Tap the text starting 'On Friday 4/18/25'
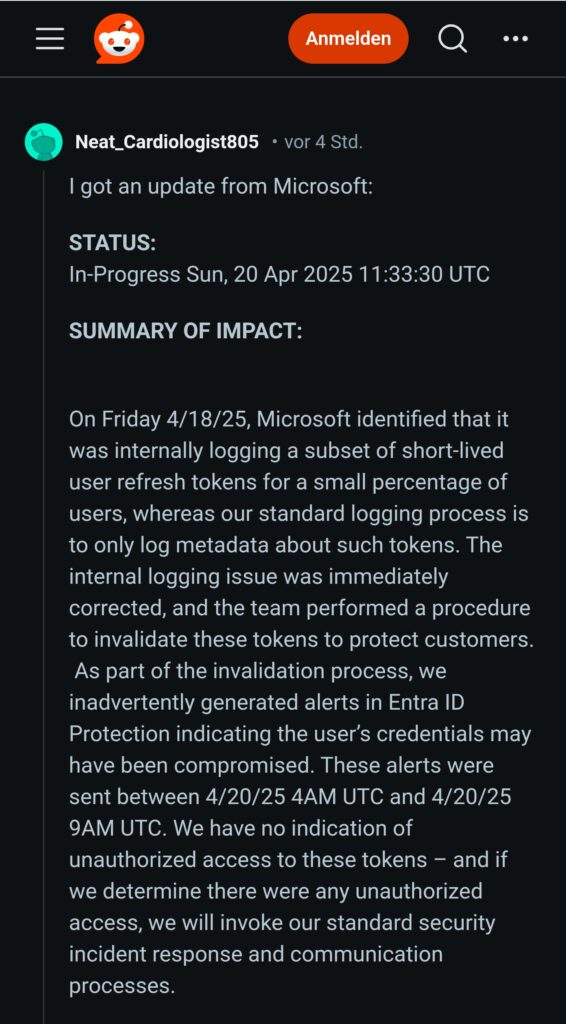Viewport: 566px width, 1024px height. point(159,419)
